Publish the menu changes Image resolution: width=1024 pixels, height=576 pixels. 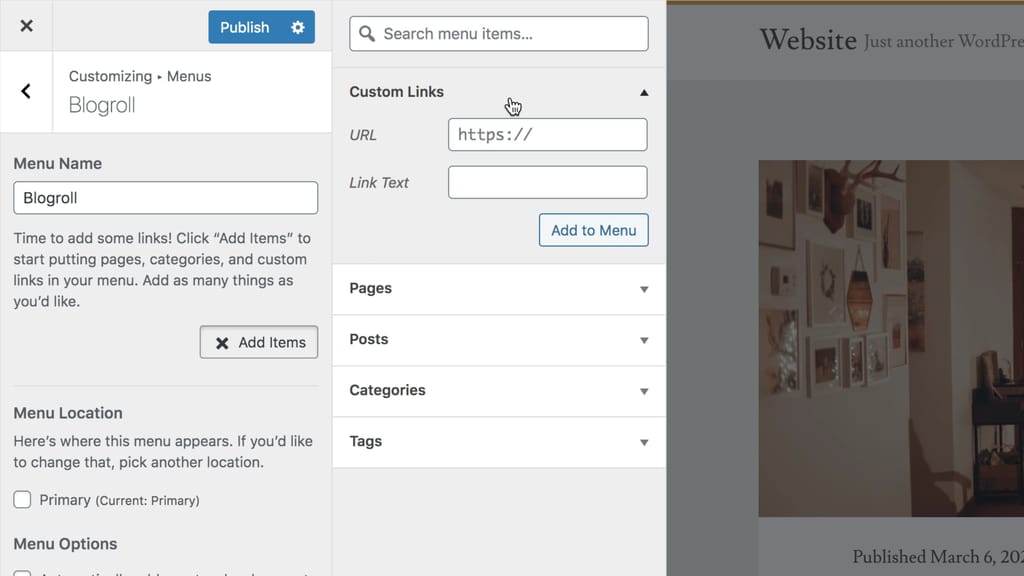[245, 27]
